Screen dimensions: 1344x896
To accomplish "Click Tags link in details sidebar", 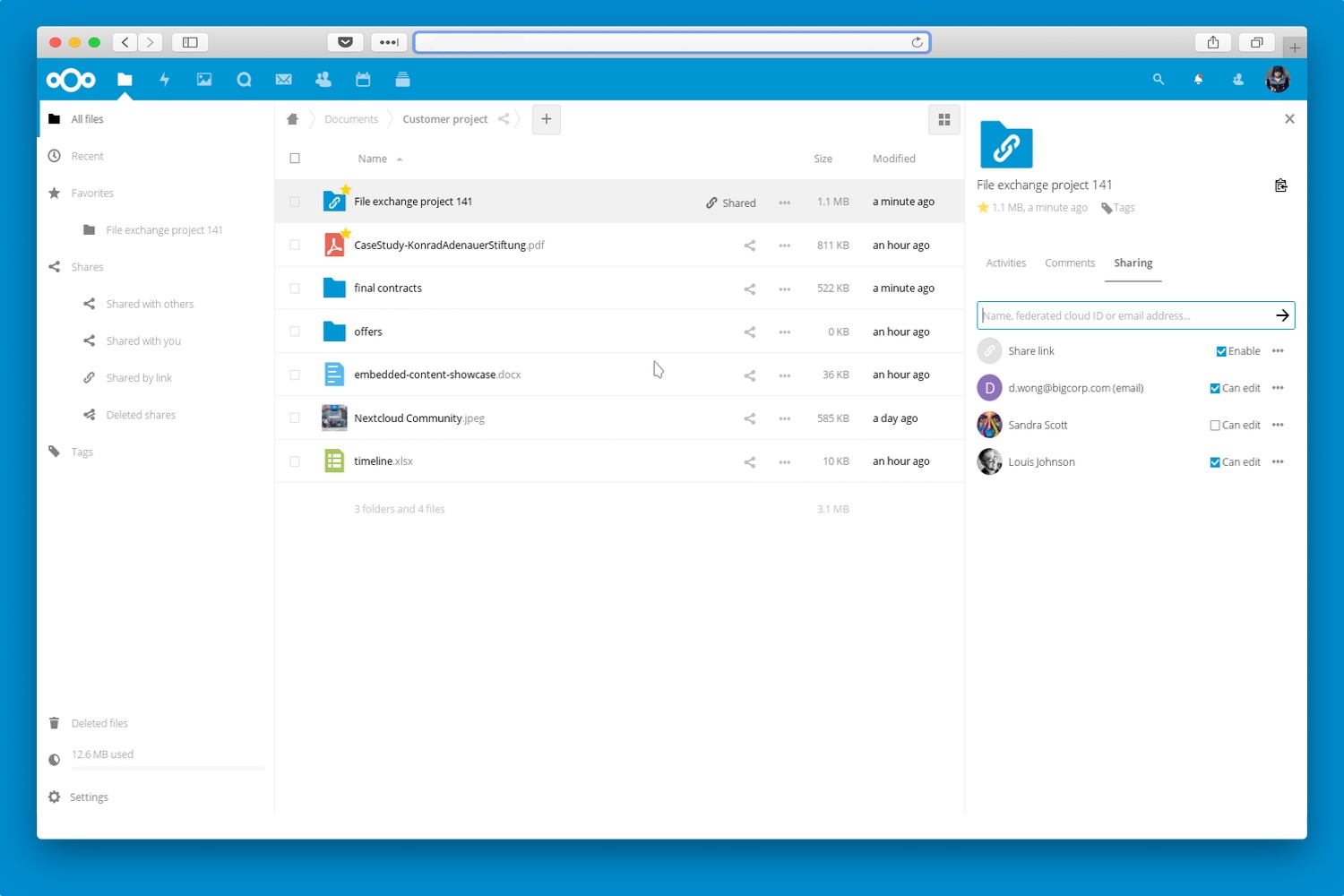I will (x=1118, y=208).
